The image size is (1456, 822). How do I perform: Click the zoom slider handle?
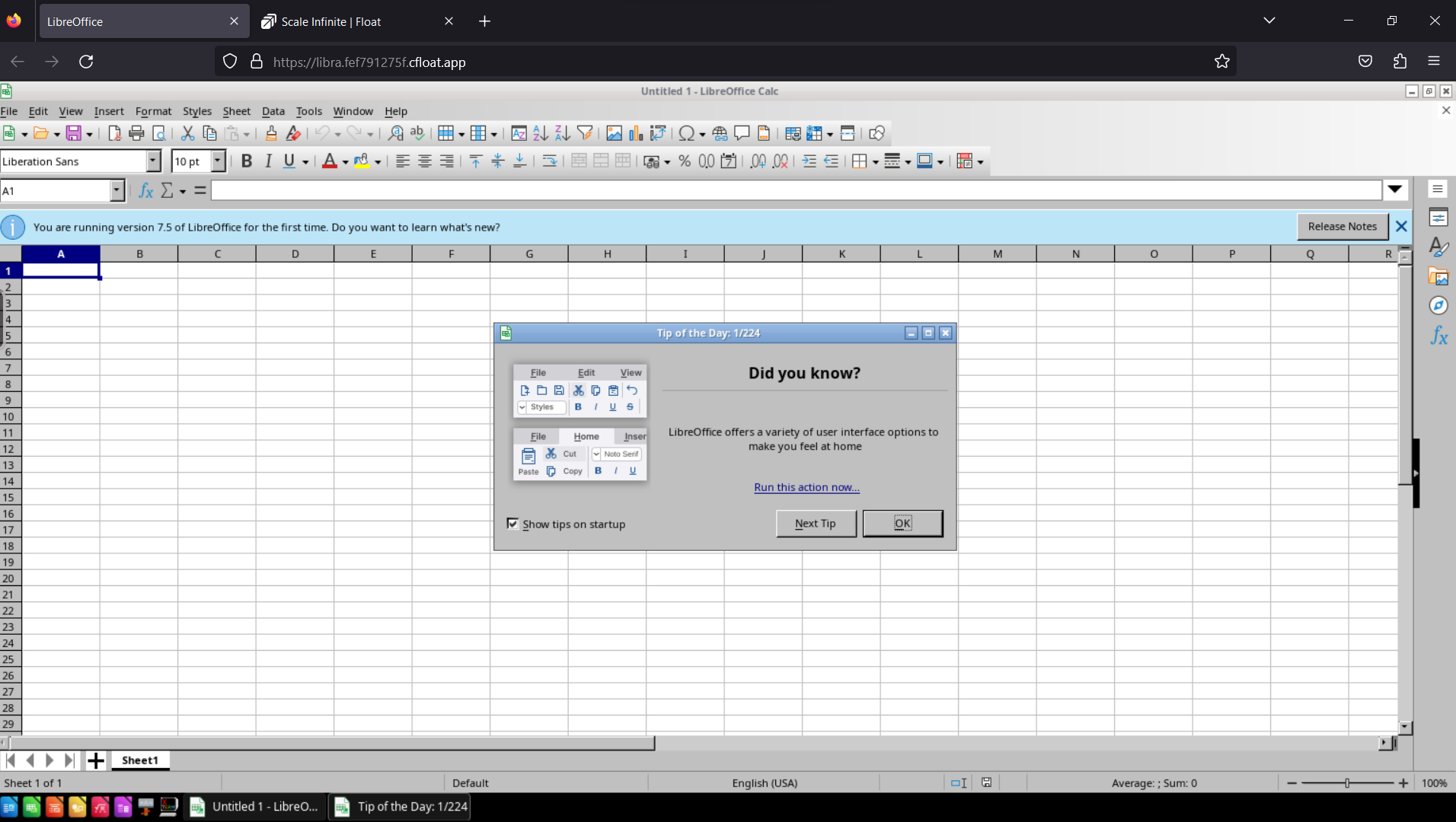pos(1347,782)
